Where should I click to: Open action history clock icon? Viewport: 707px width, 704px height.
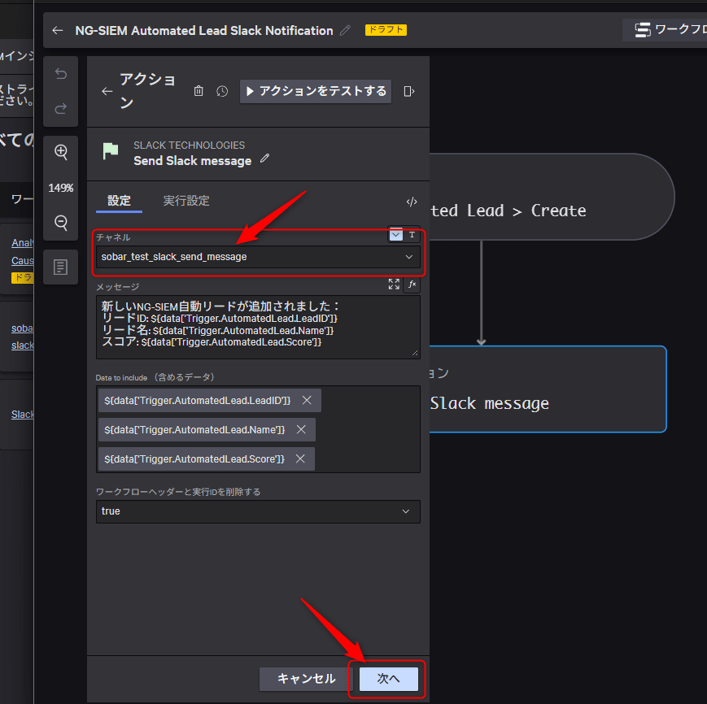(x=222, y=92)
